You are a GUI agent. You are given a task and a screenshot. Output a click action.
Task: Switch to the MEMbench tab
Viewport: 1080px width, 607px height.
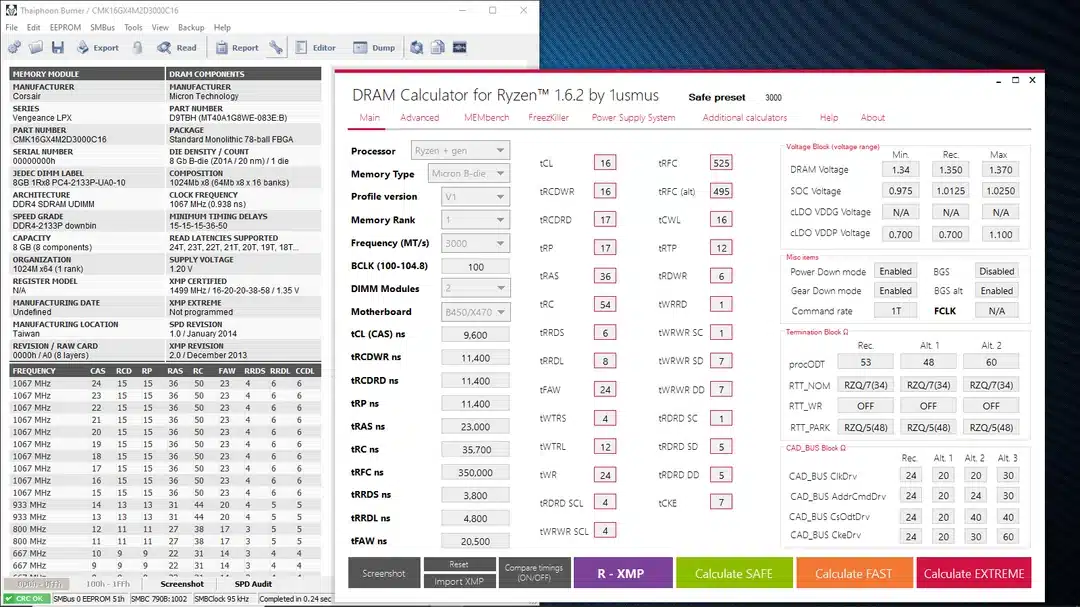point(486,118)
